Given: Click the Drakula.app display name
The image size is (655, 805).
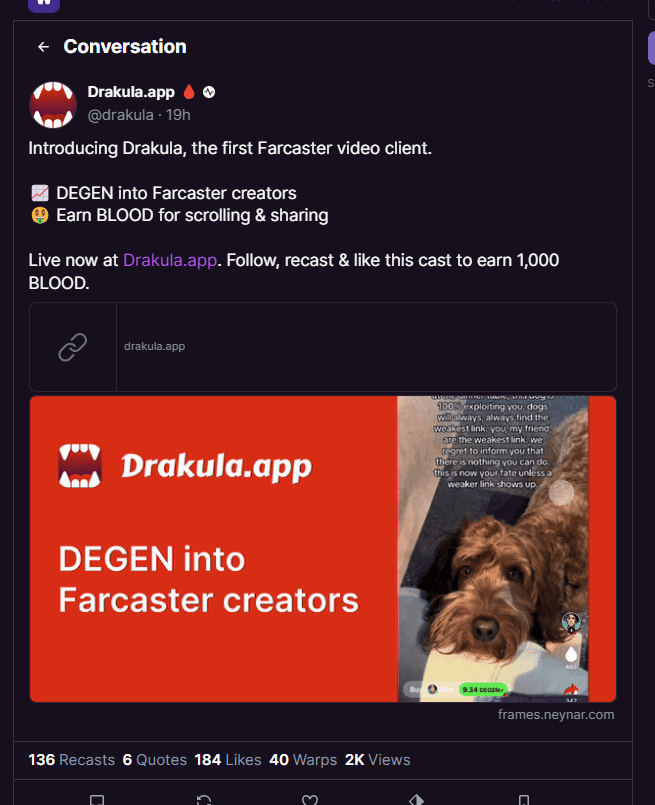Looking at the screenshot, I should tap(131, 92).
